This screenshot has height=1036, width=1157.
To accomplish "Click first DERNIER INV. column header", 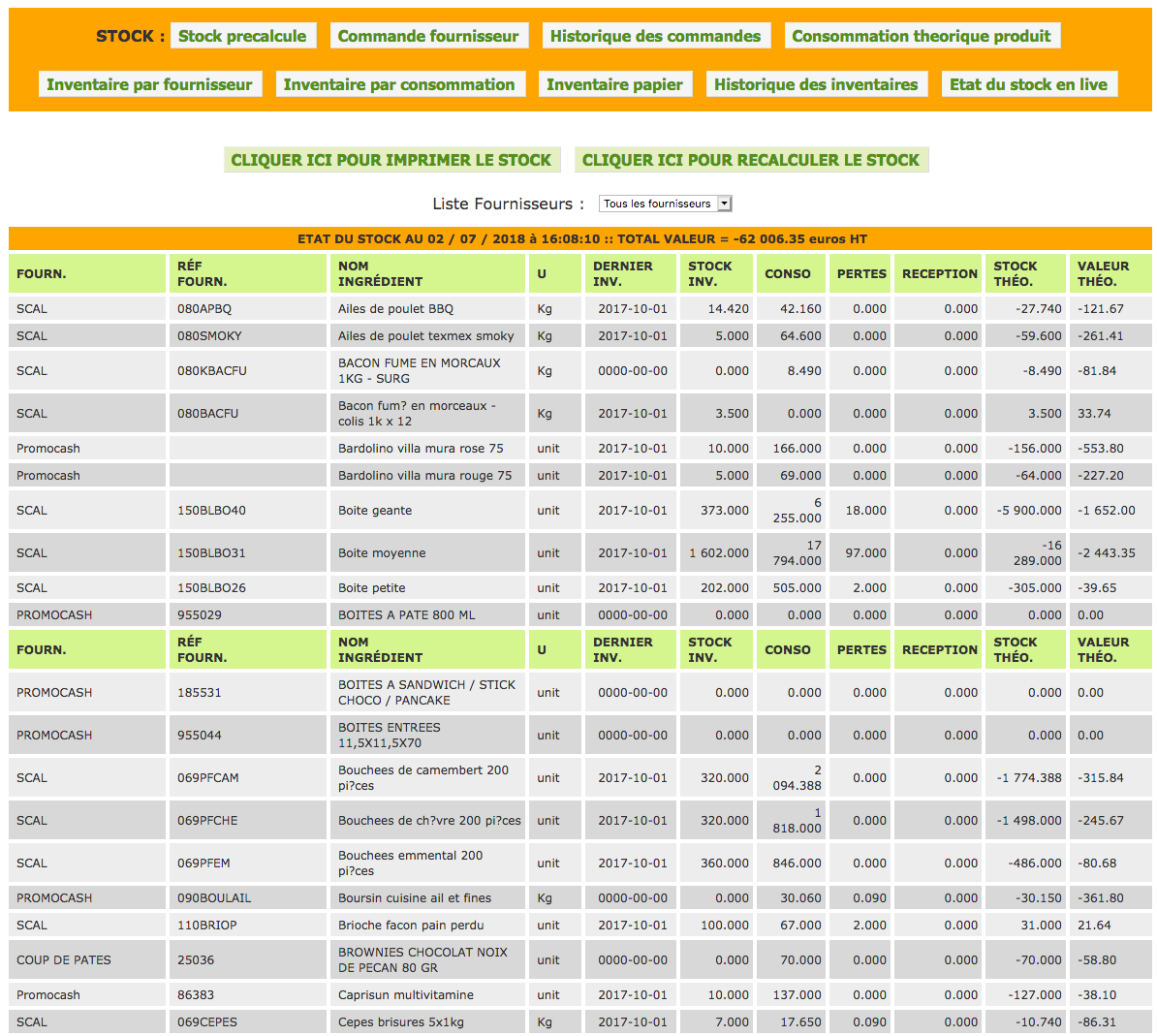I will [631, 273].
